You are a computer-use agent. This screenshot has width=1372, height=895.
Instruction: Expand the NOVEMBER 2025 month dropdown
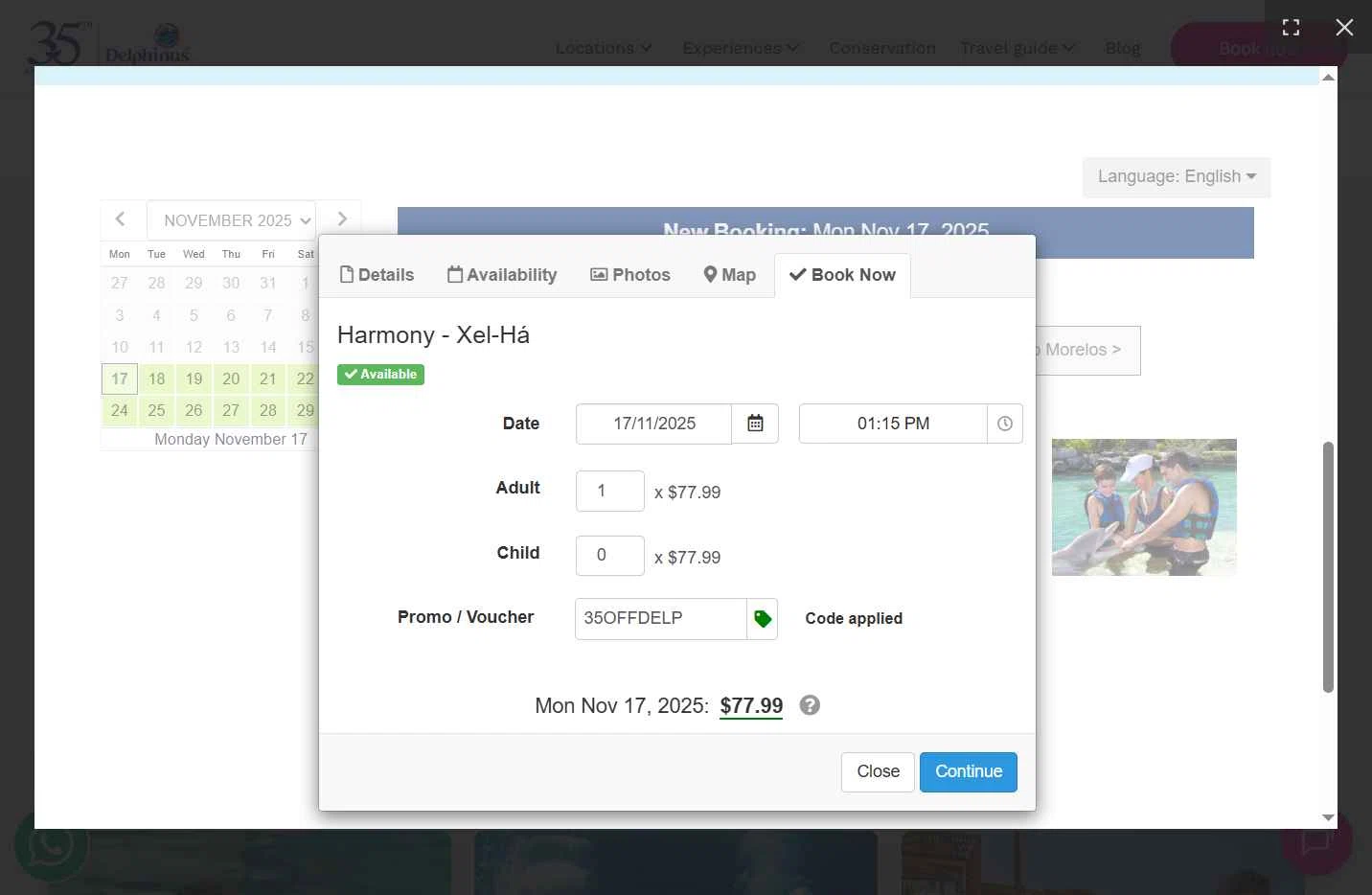coord(231,220)
